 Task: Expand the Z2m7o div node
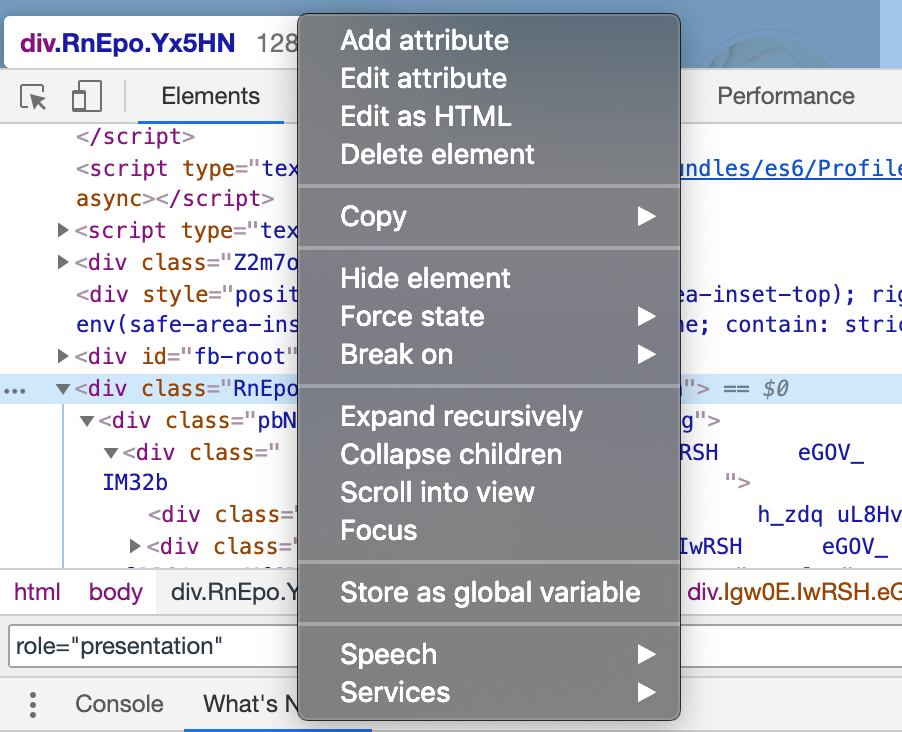[64, 263]
